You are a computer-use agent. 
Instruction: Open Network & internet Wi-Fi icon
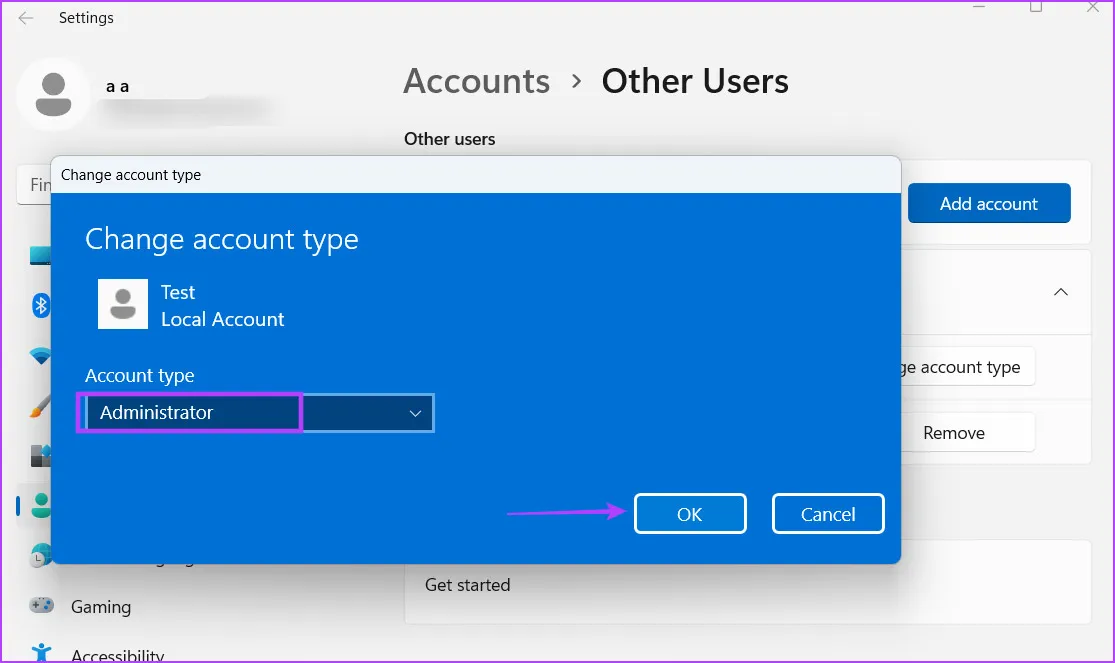pos(41,355)
